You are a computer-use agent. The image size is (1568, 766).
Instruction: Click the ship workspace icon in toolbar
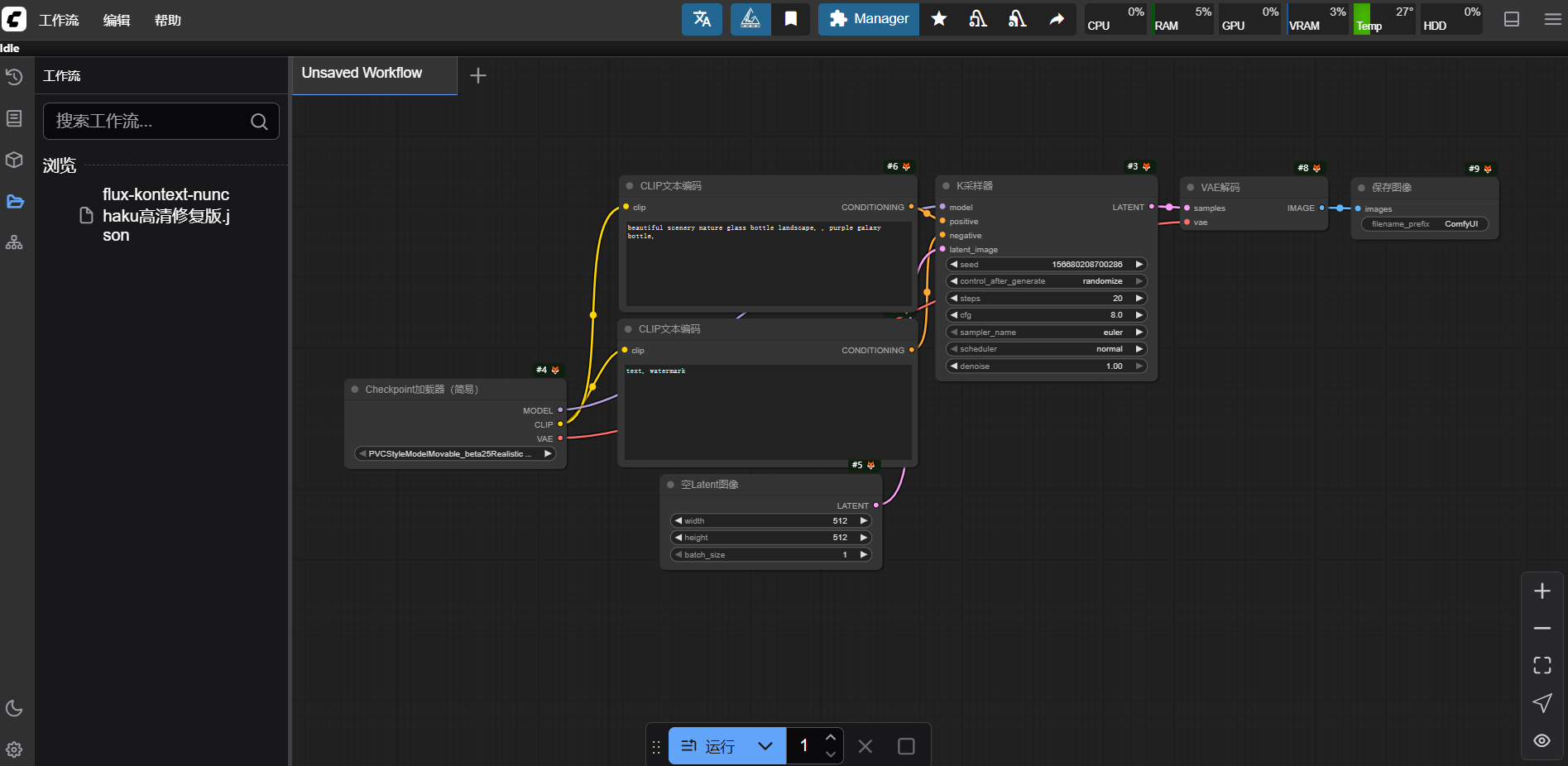point(750,19)
